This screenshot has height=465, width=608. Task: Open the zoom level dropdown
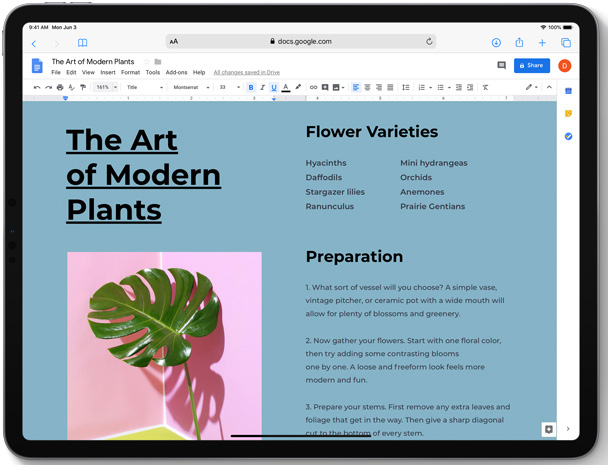106,88
